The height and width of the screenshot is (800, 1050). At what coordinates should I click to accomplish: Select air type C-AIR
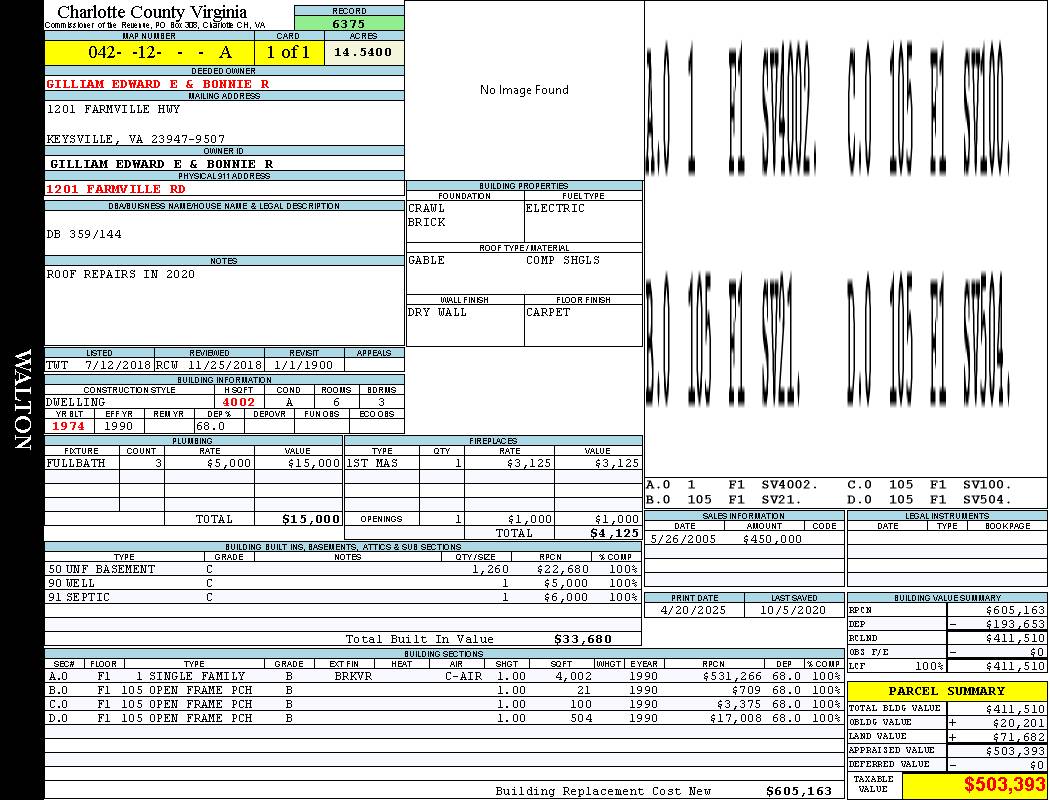(x=463, y=676)
